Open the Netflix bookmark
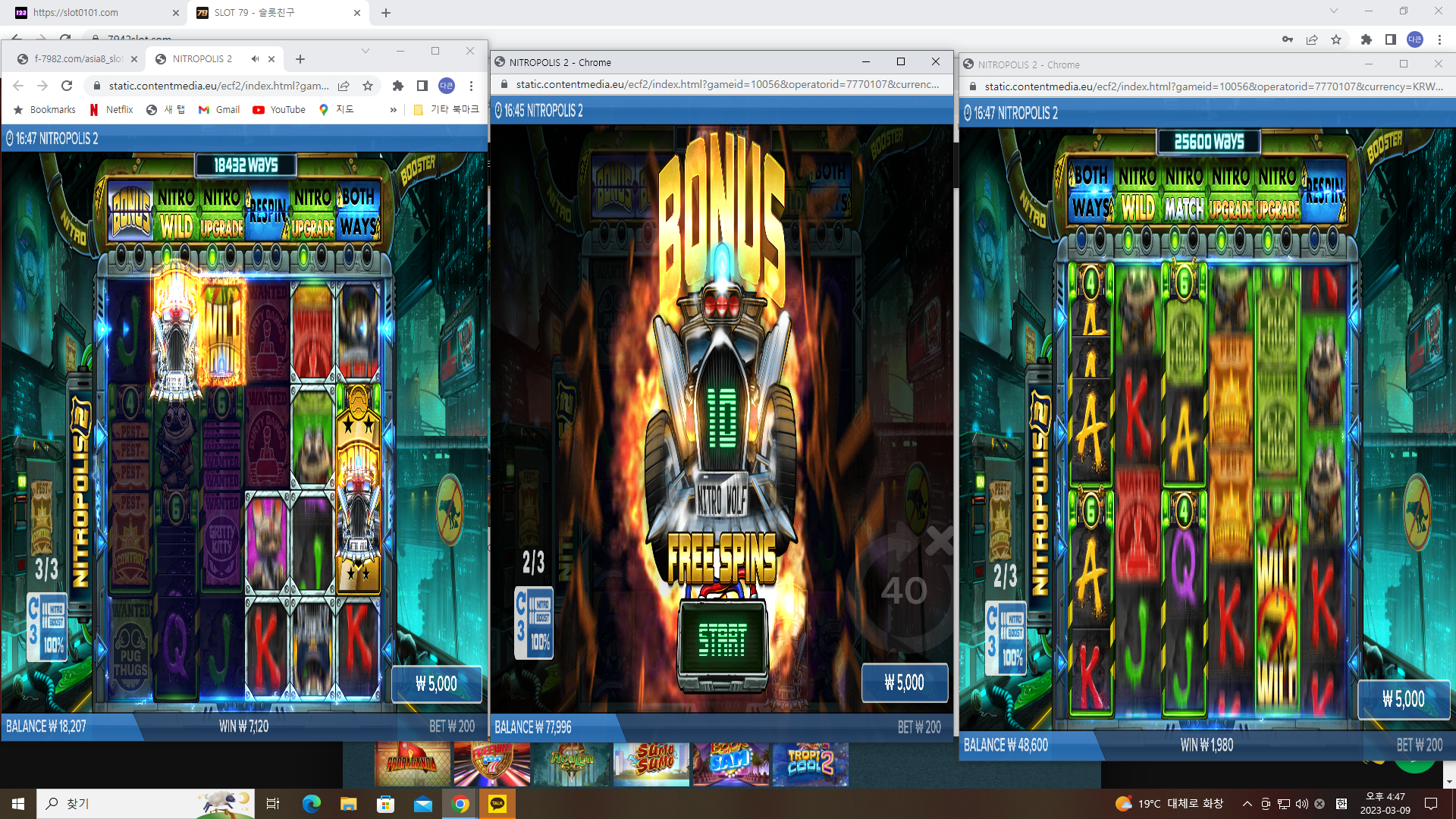Image resolution: width=1456 pixels, height=819 pixels. coord(111,110)
